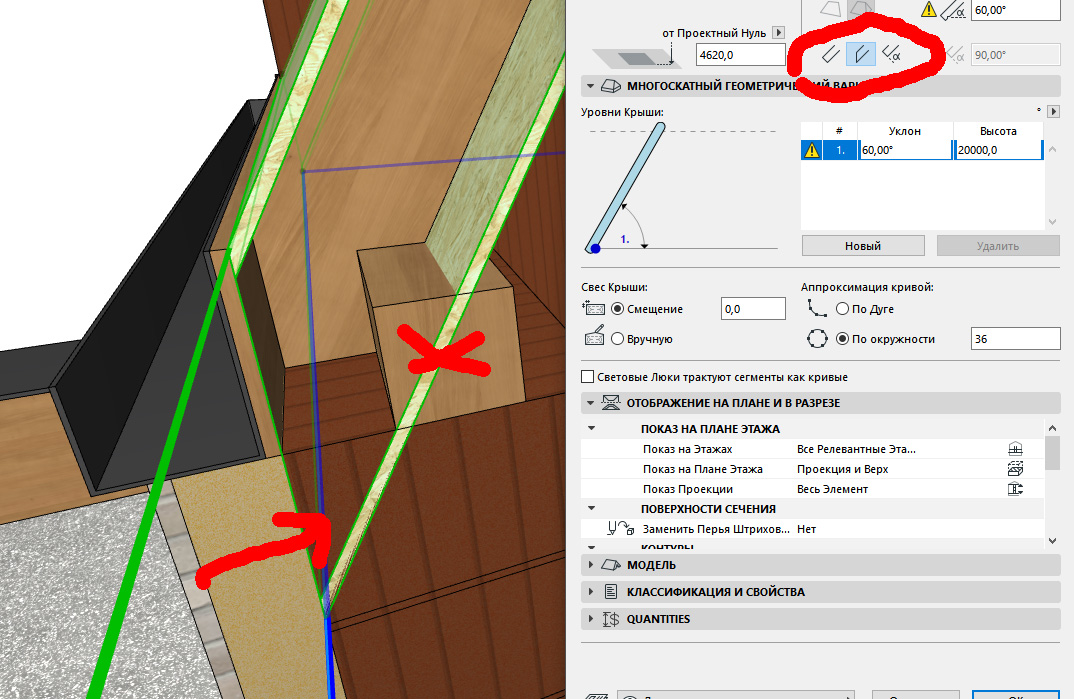Click the Вручную manual overhang icon
The height and width of the screenshot is (699, 1074).
(594, 336)
